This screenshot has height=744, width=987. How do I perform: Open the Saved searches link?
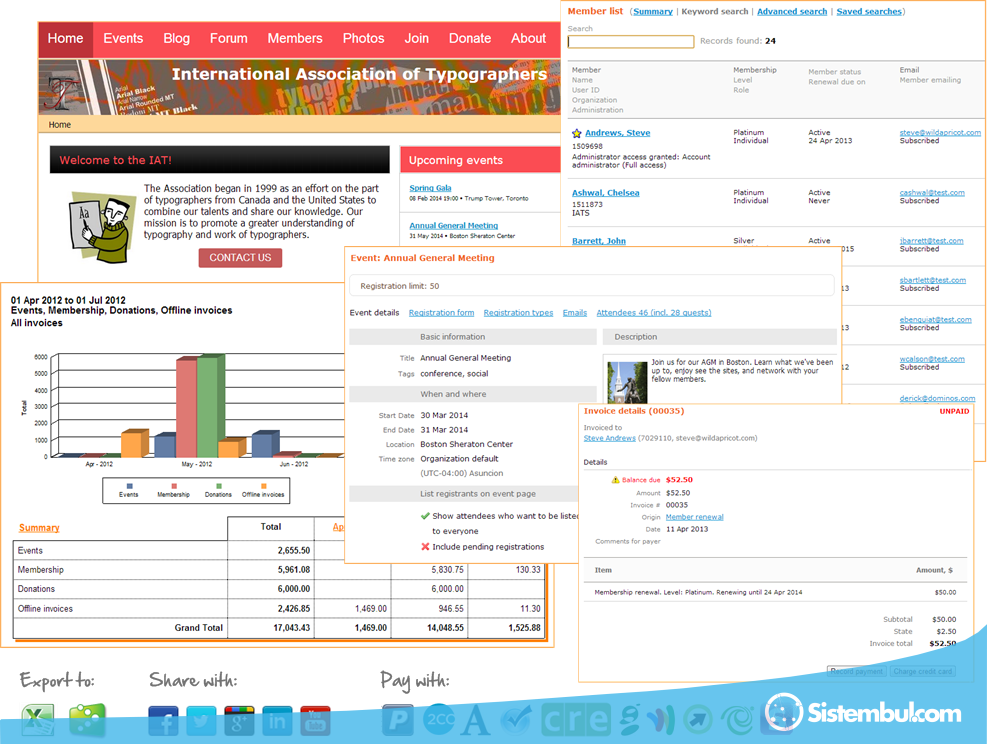(869, 12)
